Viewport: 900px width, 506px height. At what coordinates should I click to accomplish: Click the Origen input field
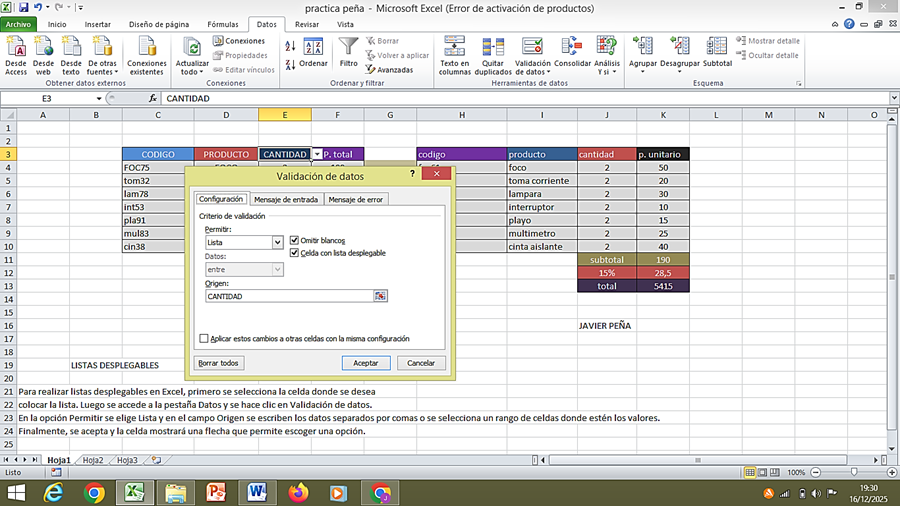coord(288,296)
